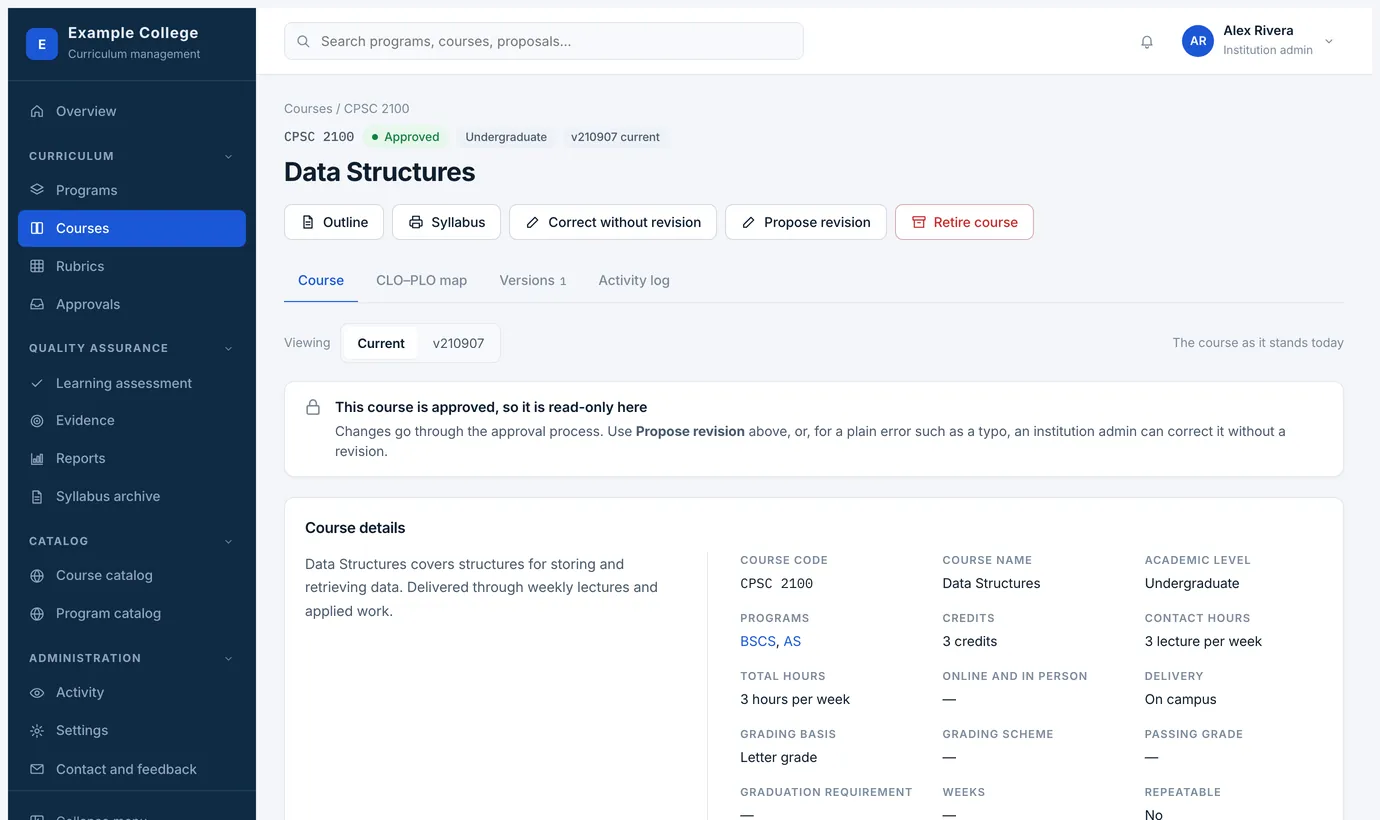Click the Learning assessment checkmark icon
This screenshot has width=1380, height=820.
[x=37, y=383]
